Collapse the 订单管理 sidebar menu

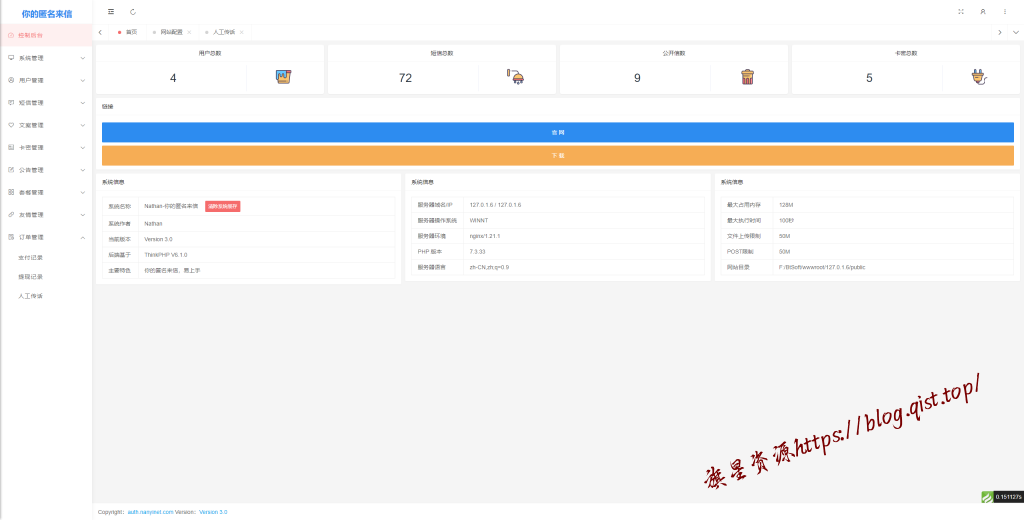point(46,237)
